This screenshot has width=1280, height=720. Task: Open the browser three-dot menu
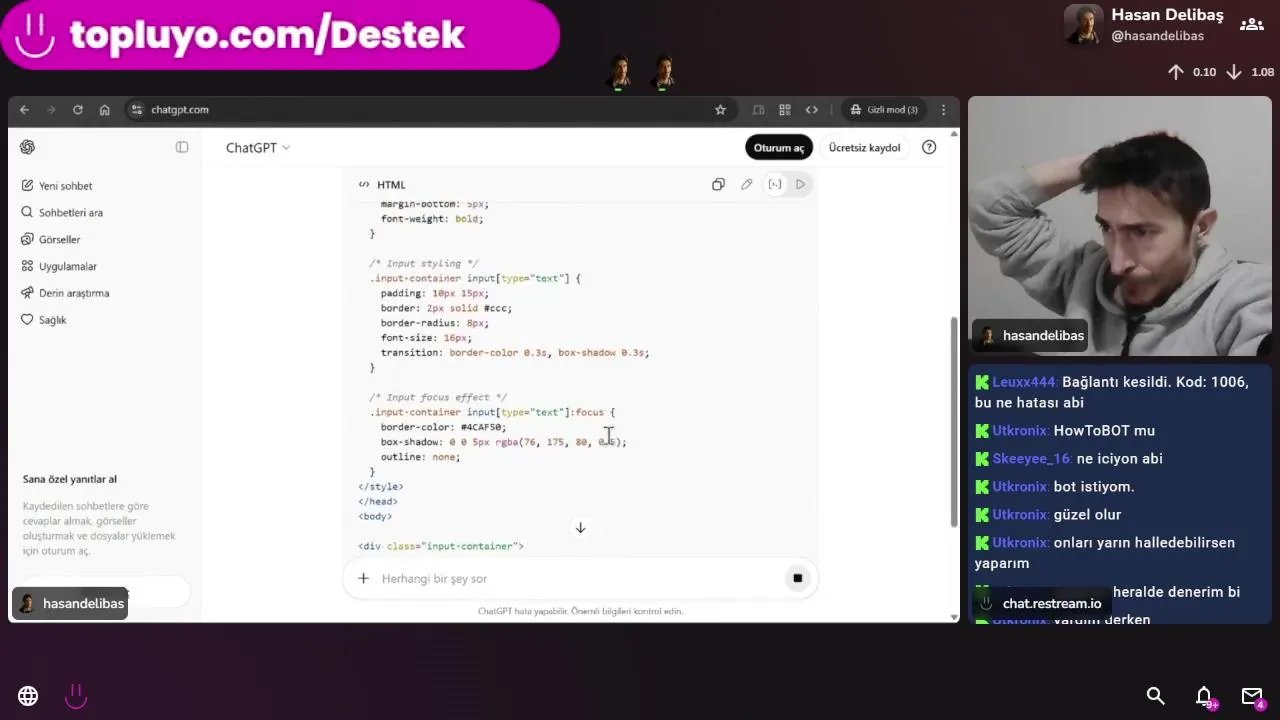coord(943,110)
